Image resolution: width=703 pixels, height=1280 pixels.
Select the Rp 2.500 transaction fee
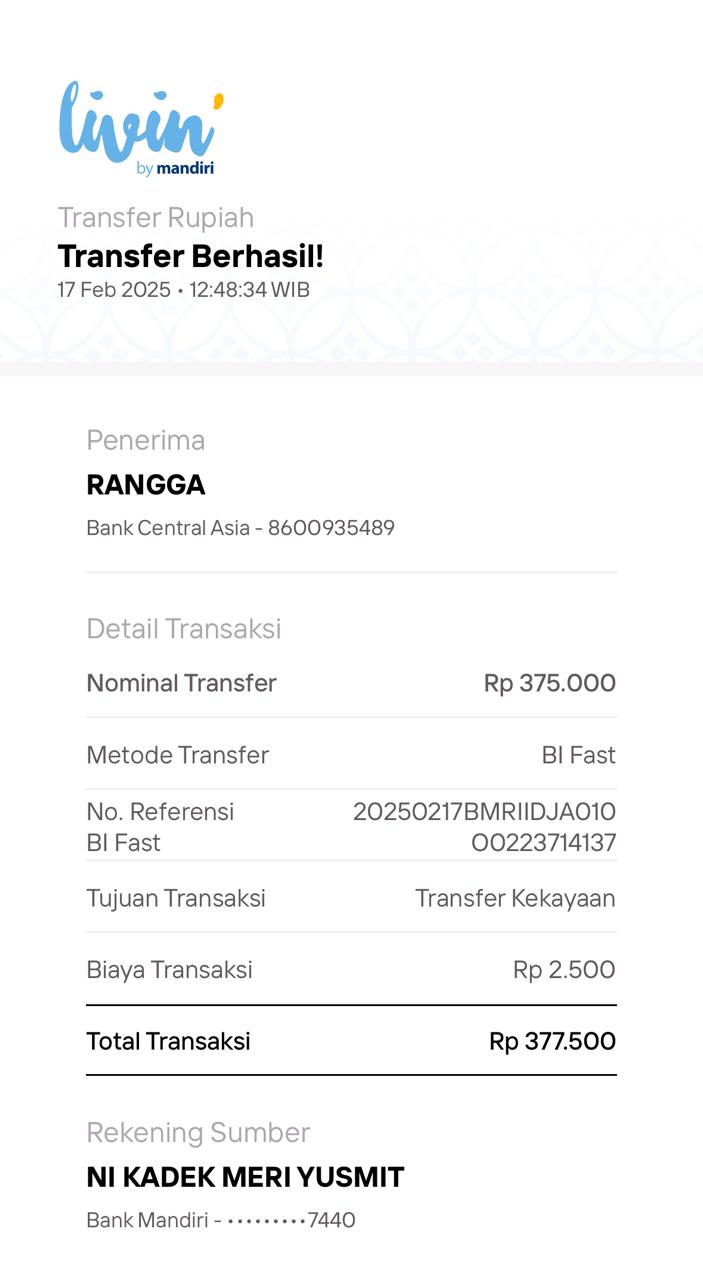[x=564, y=969]
